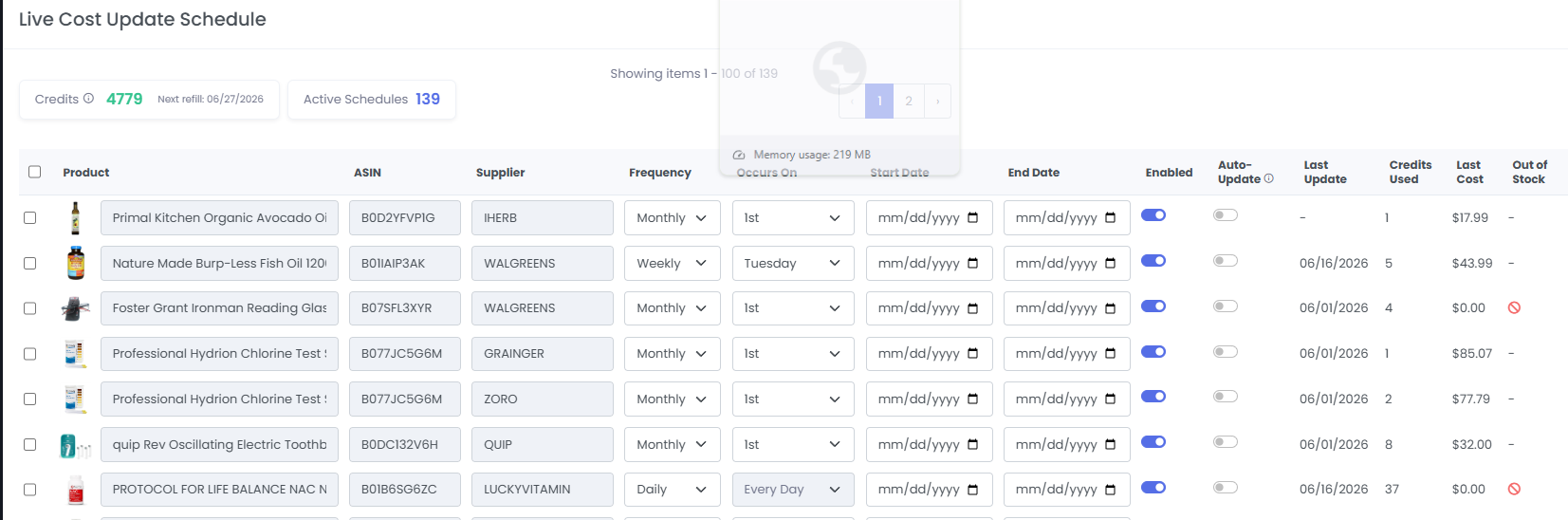Open the Tuesday Occurs On dropdown

[792, 263]
